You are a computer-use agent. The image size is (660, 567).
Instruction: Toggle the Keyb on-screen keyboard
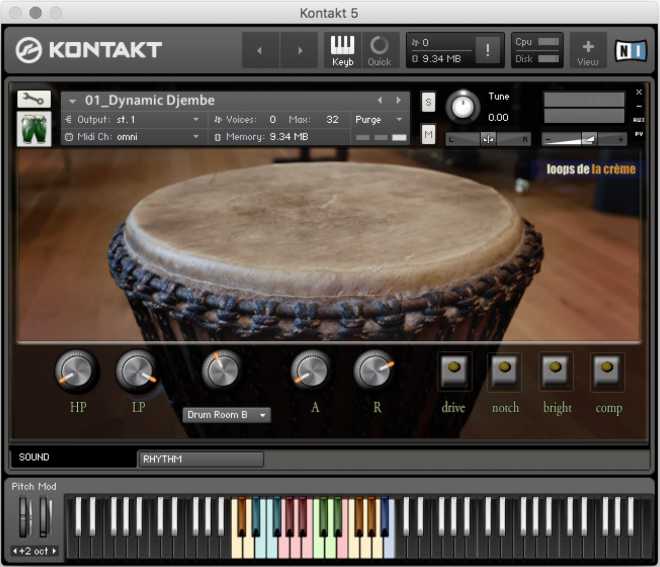[x=342, y=51]
